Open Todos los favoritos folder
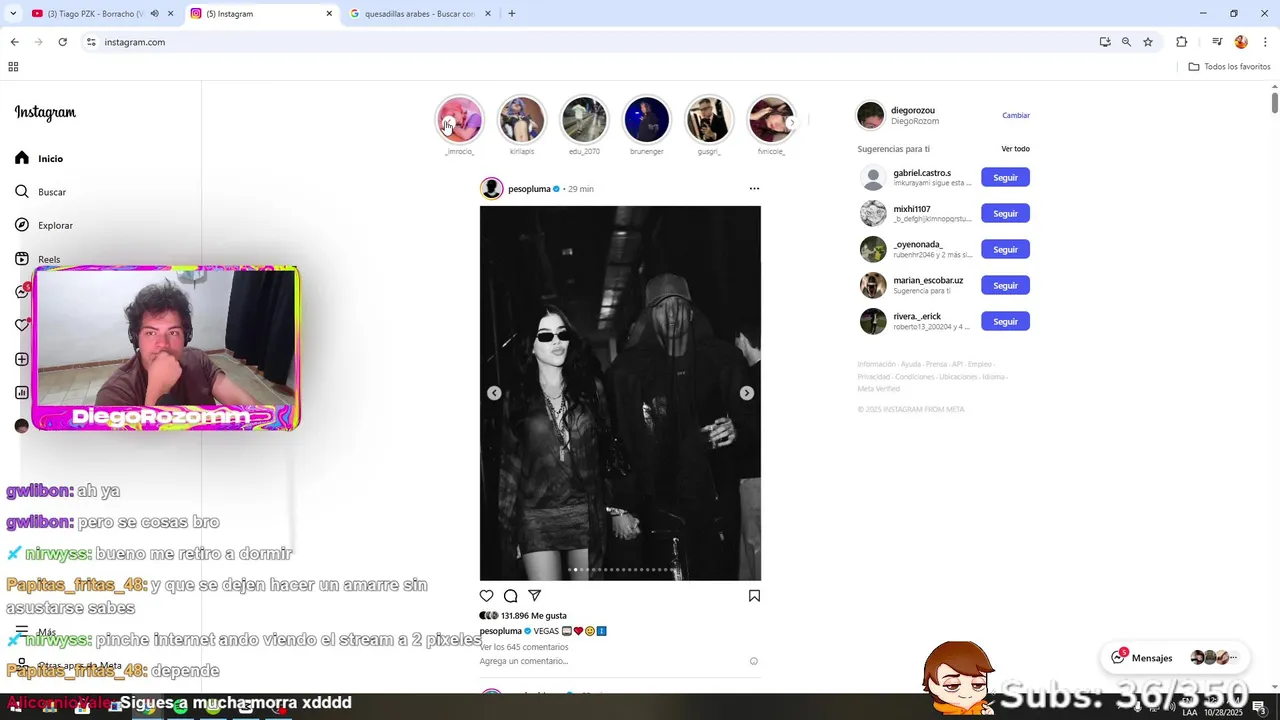This screenshot has height=720, width=1280. [x=1230, y=67]
